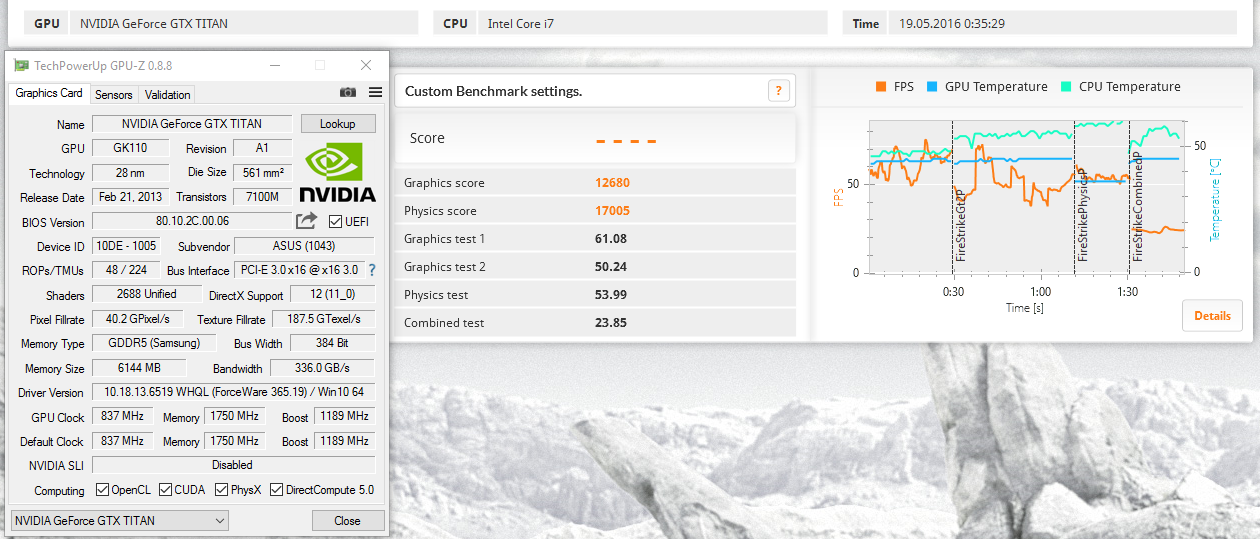Screen dimensions: 1260x539
Task: Click the Time value 19.05.2016 0:35:29
Action: (x=951, y=23)
